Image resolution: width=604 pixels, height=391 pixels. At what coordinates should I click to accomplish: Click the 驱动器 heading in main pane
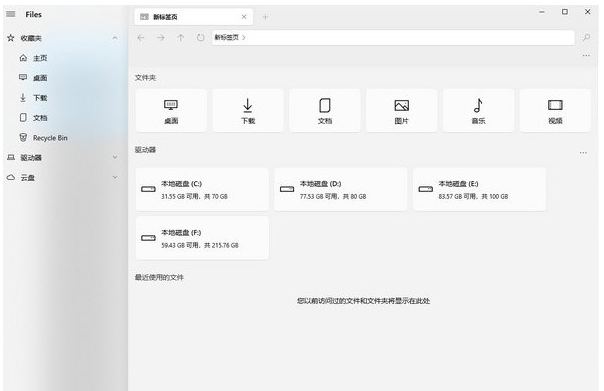point(145,150)
